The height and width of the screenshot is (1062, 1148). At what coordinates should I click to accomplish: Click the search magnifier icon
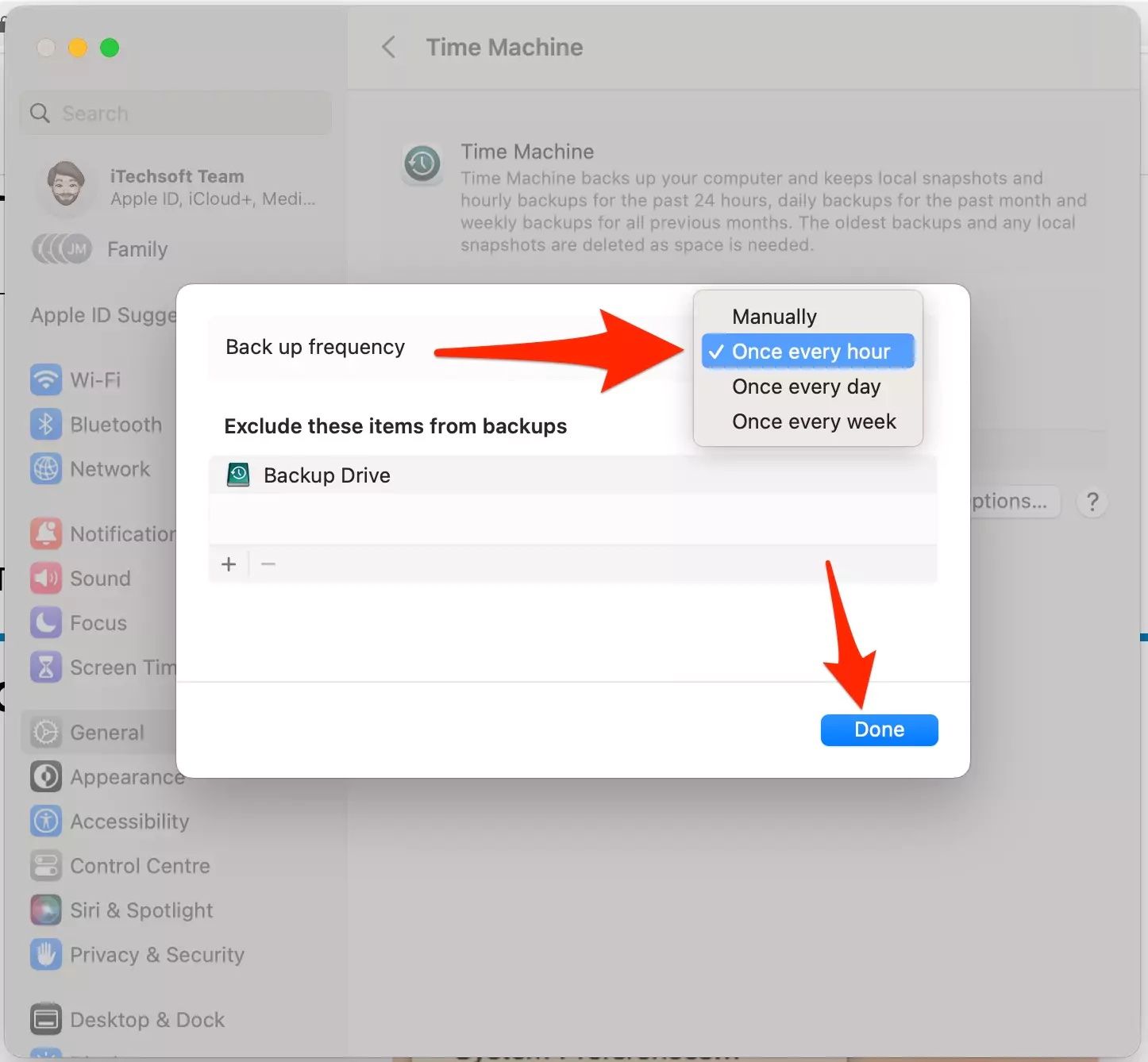pos(40,114)
